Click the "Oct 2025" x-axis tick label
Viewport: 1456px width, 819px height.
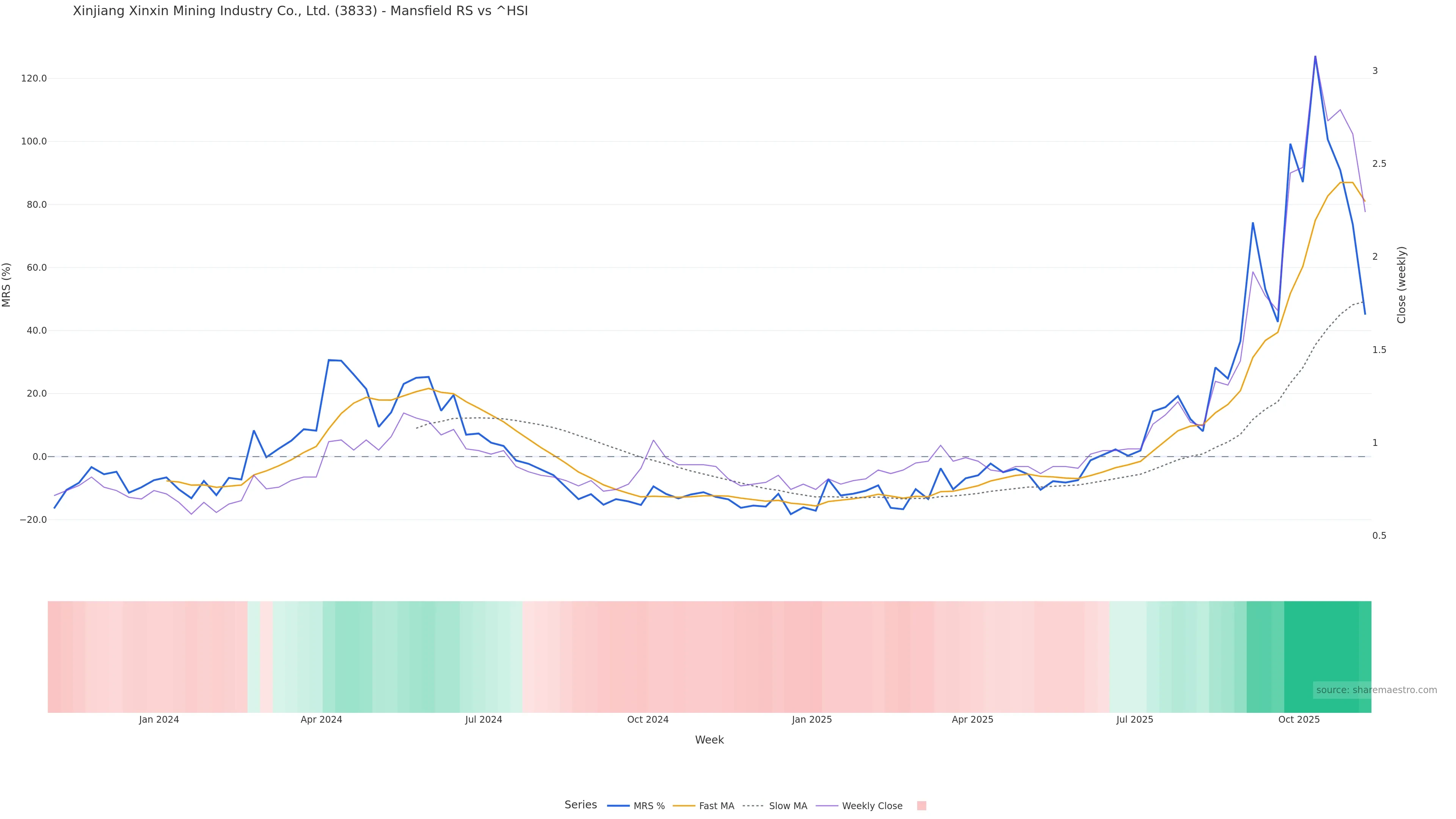(1299, 720)
